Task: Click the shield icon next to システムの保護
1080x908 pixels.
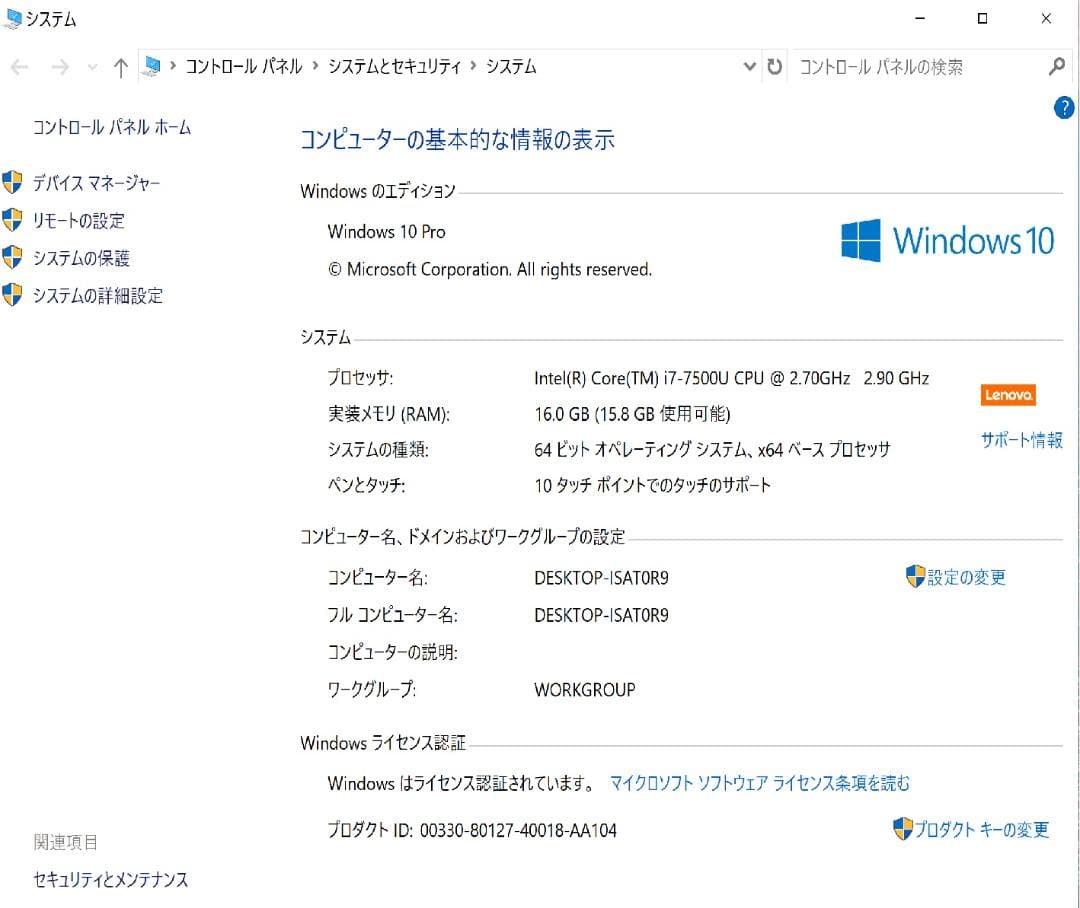Action: [13, 258]
